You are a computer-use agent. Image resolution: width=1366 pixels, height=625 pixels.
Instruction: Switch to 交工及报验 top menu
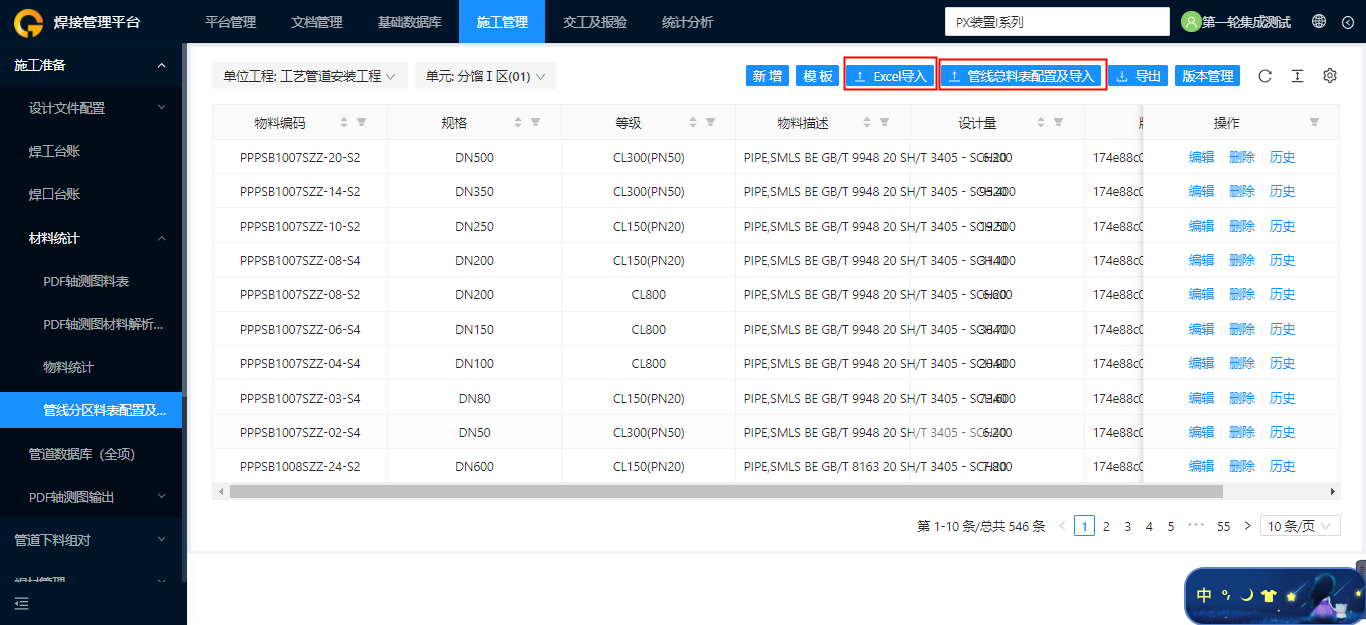[x=595, y=22]
